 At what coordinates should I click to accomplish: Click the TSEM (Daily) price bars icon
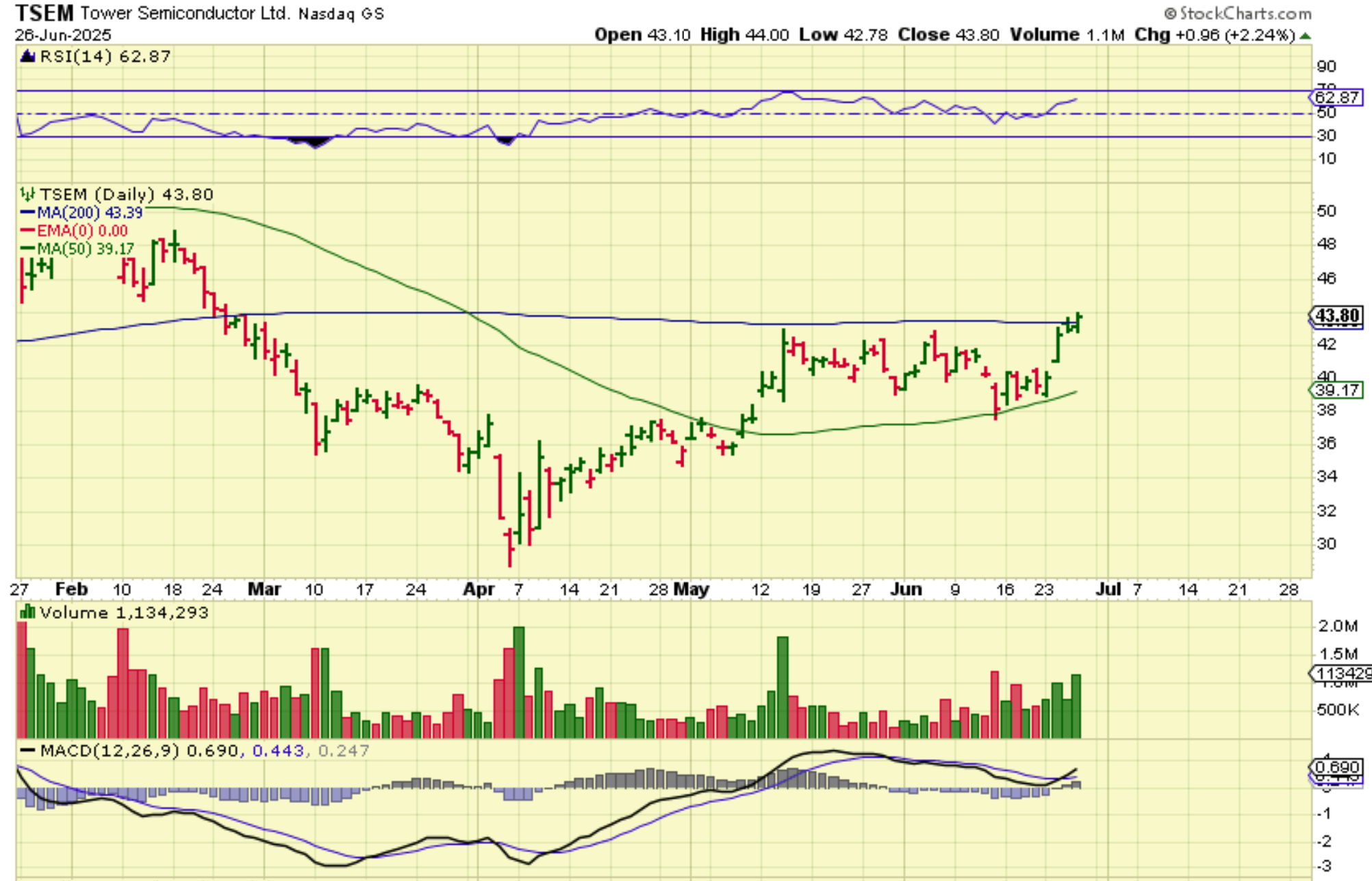click(x=27, y=194)
